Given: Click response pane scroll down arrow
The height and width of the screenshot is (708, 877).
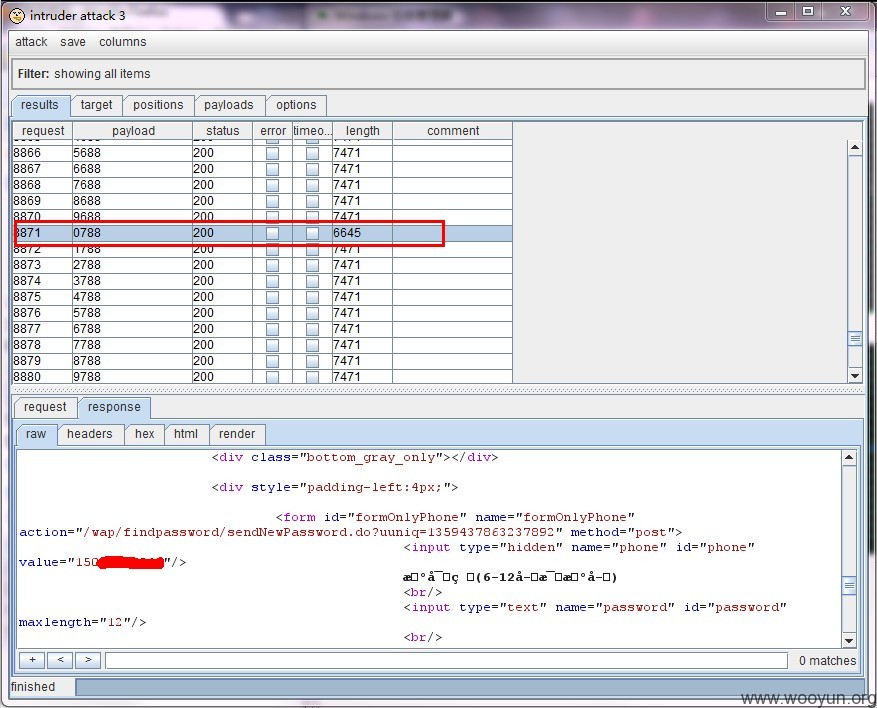Looking at the screenshot, I should tap(849, 641).
